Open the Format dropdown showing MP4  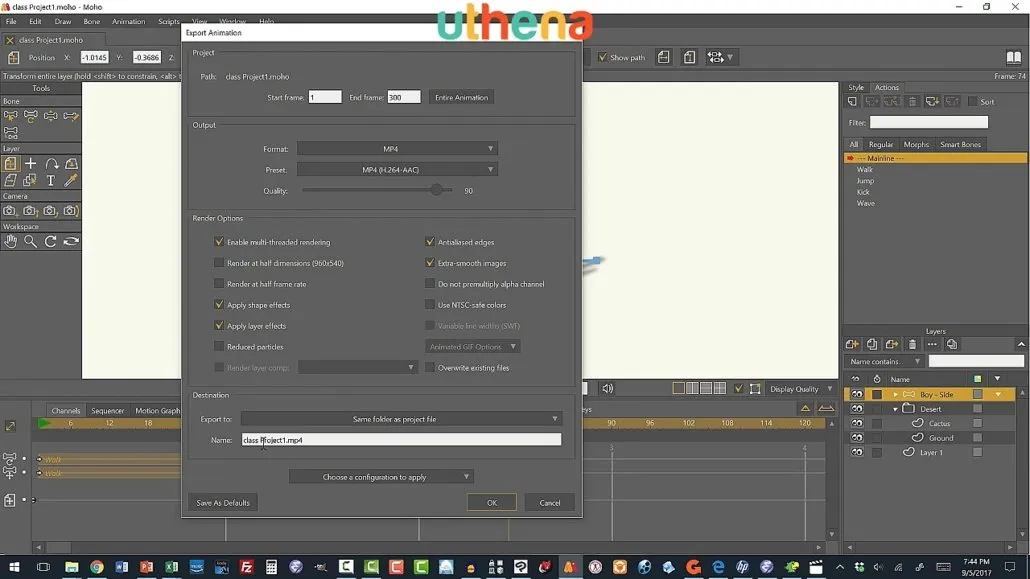pos(397,149)
